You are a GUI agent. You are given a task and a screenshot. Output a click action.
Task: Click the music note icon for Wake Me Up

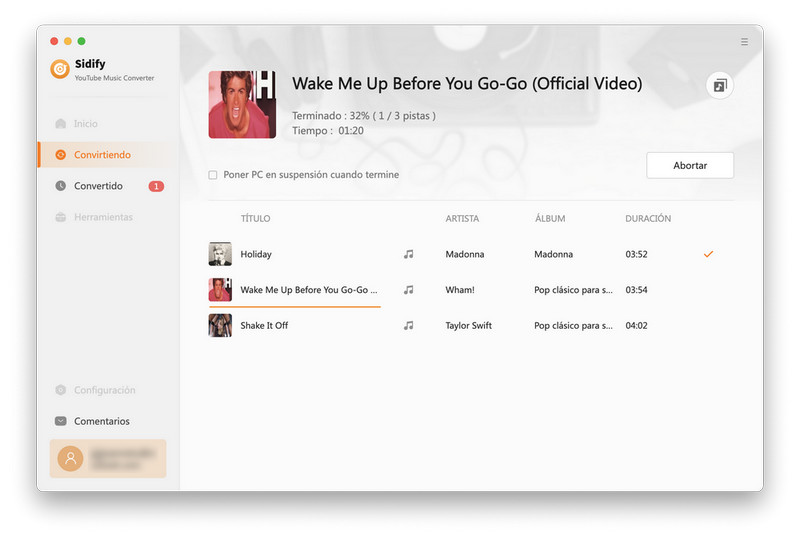click(409, 290)
